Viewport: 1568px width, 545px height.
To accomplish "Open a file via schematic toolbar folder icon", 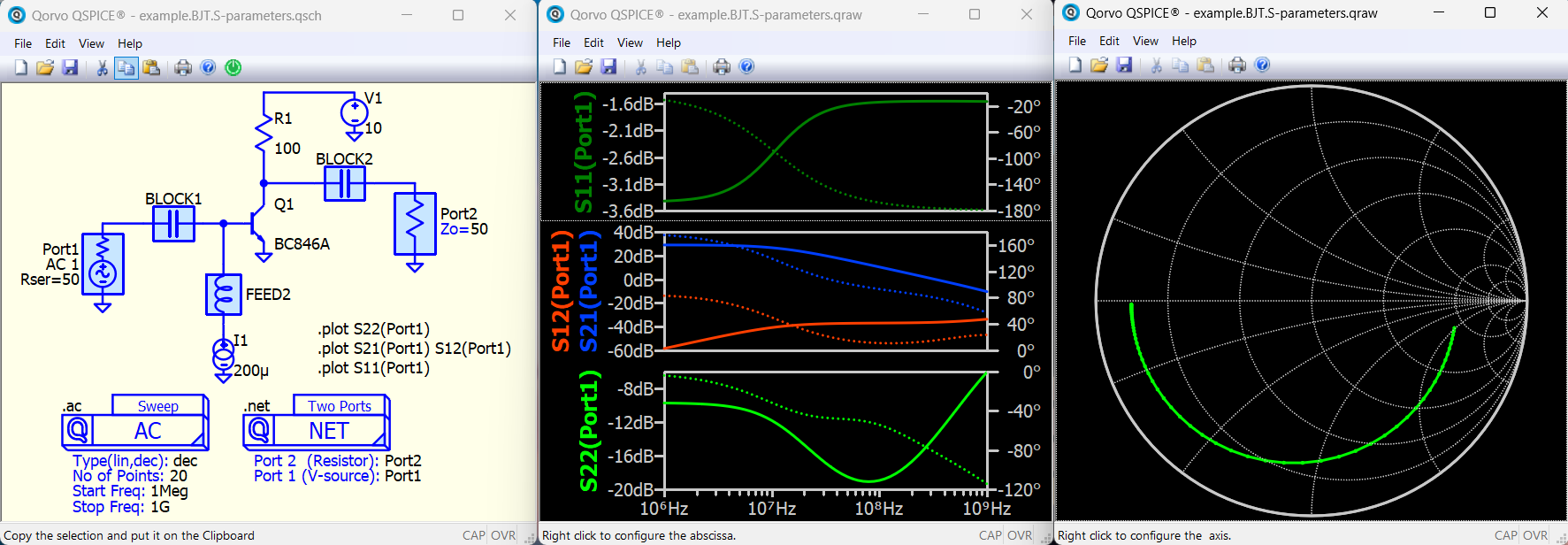I will click(45, 67).
